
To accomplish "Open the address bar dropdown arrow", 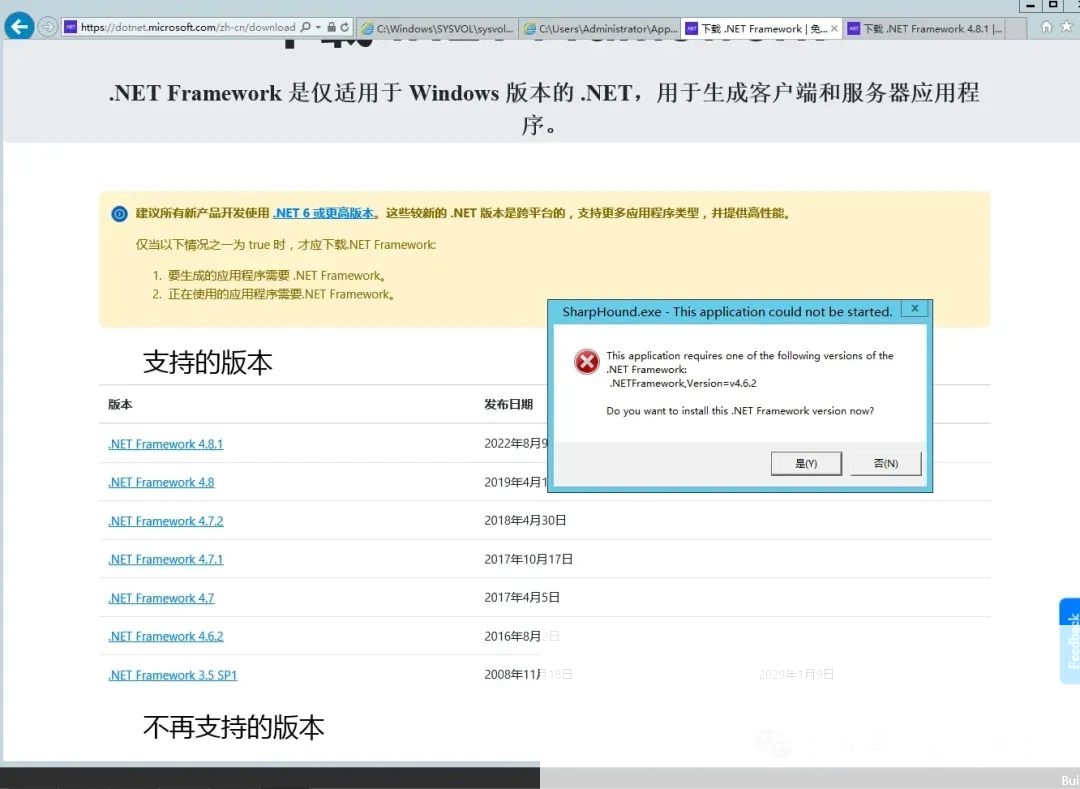I will (x=318, y=28).
